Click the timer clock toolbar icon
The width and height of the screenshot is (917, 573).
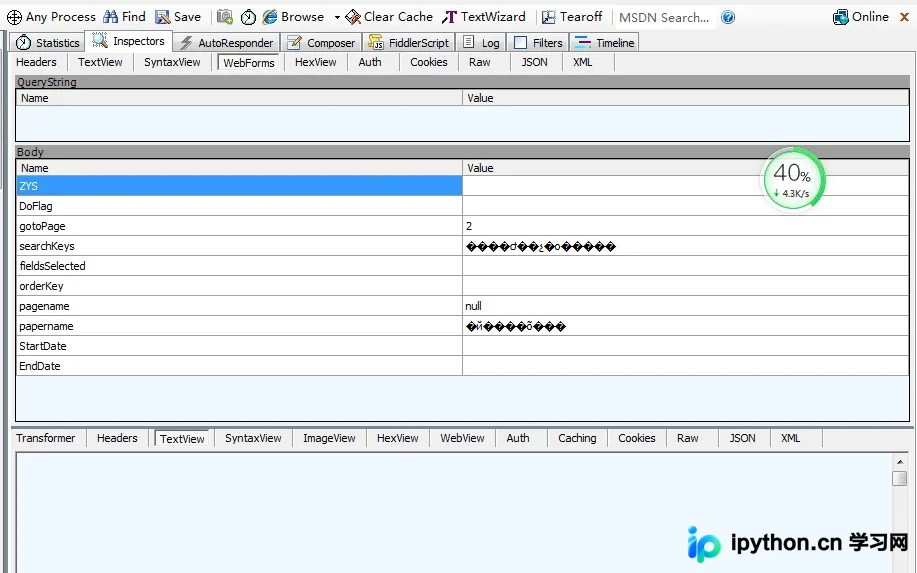coord(249,17)
